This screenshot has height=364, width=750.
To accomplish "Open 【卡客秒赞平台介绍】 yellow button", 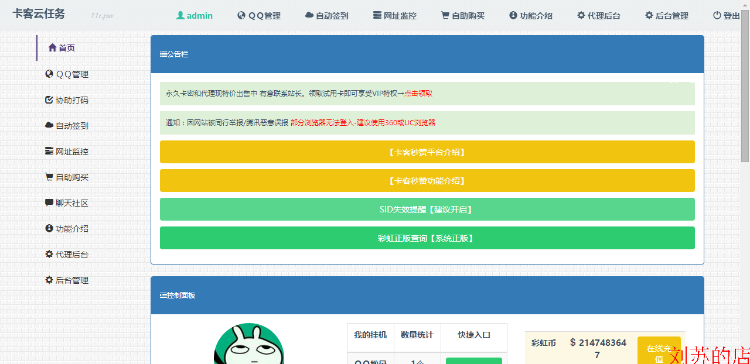I will click(427, 152).
